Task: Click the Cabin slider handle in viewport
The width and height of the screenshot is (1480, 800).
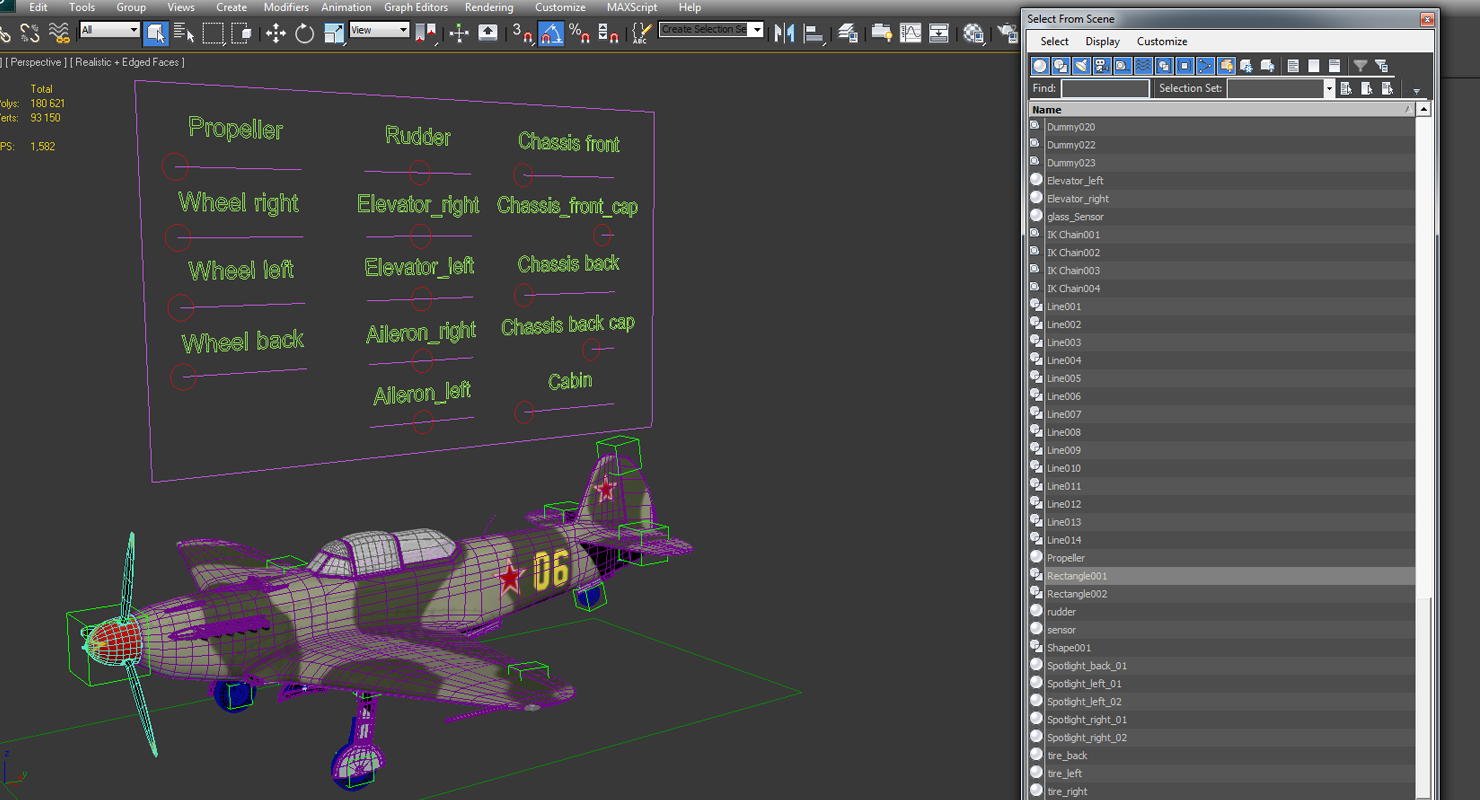Action: [523, 411]
